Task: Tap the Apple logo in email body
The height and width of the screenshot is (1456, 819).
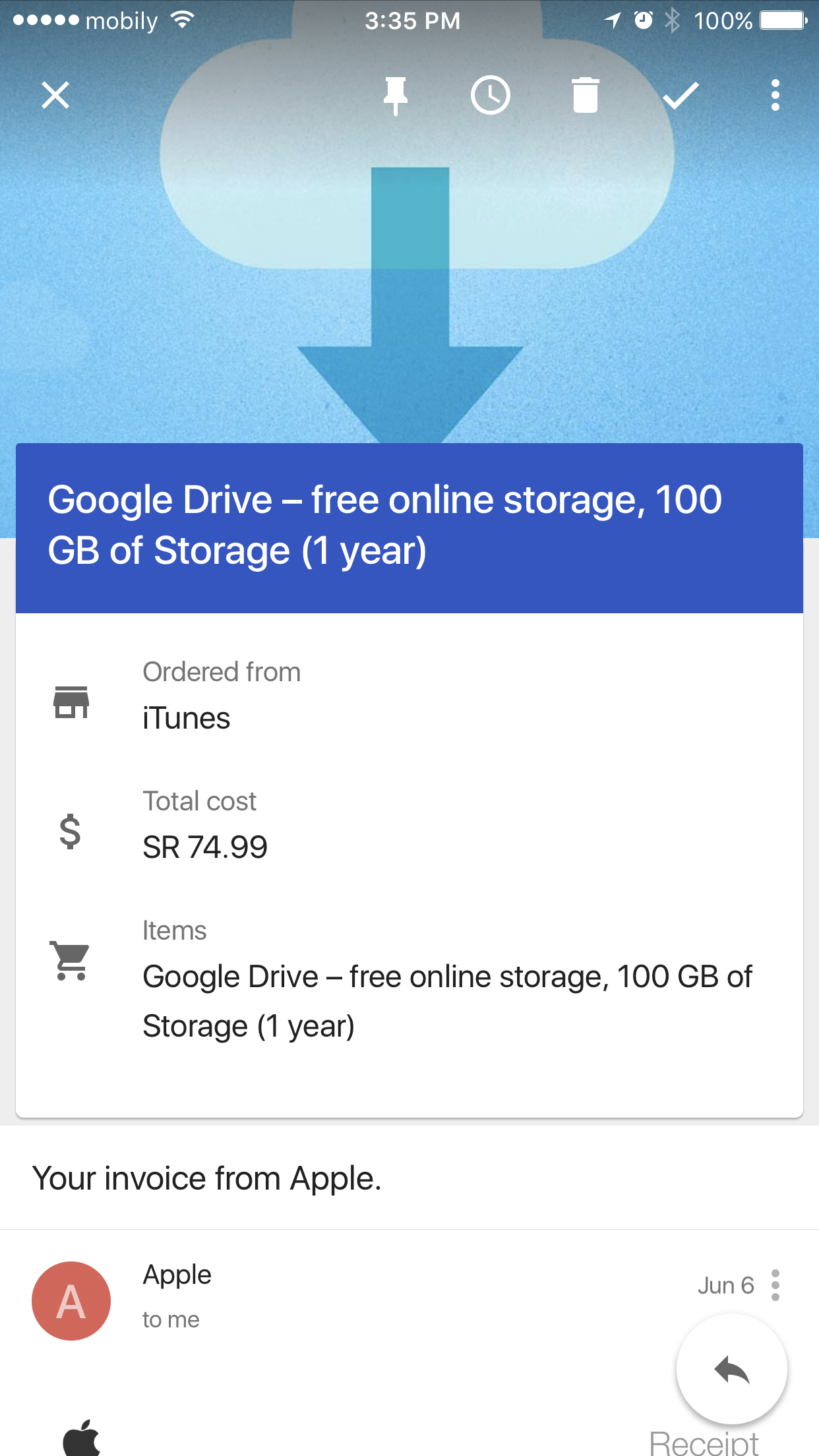Action: [x=82, y=1438]
